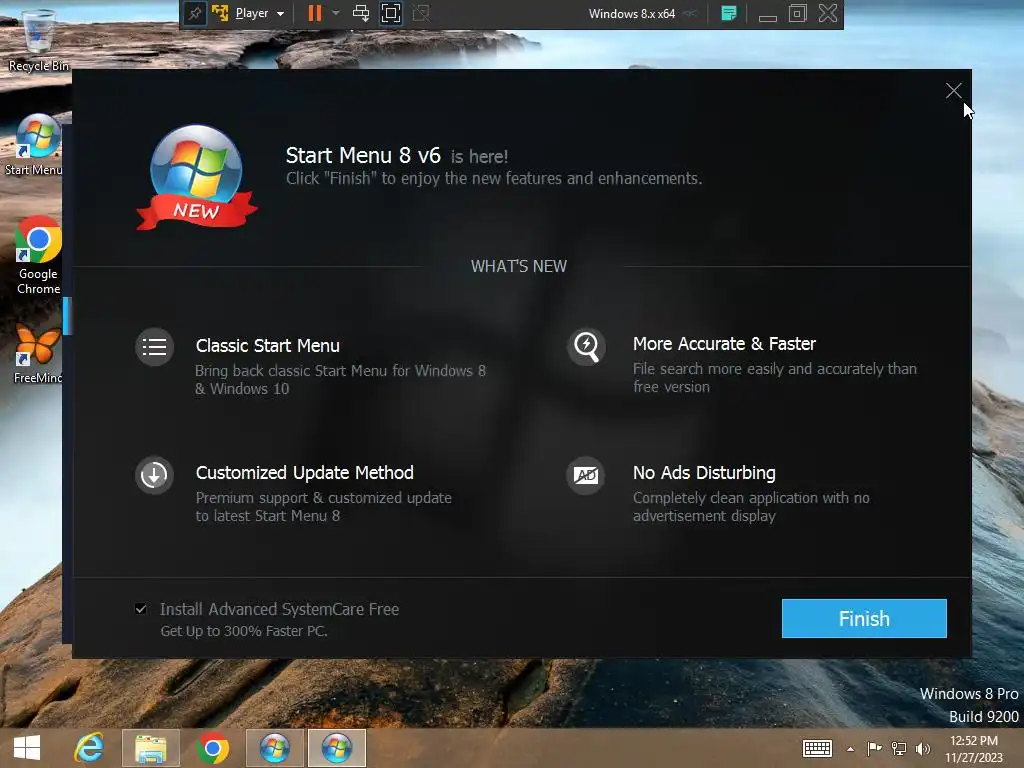Click the Customized Update Method heading
The width and height of the screenshot is (1024, 768).
click(x=304, y=473)
